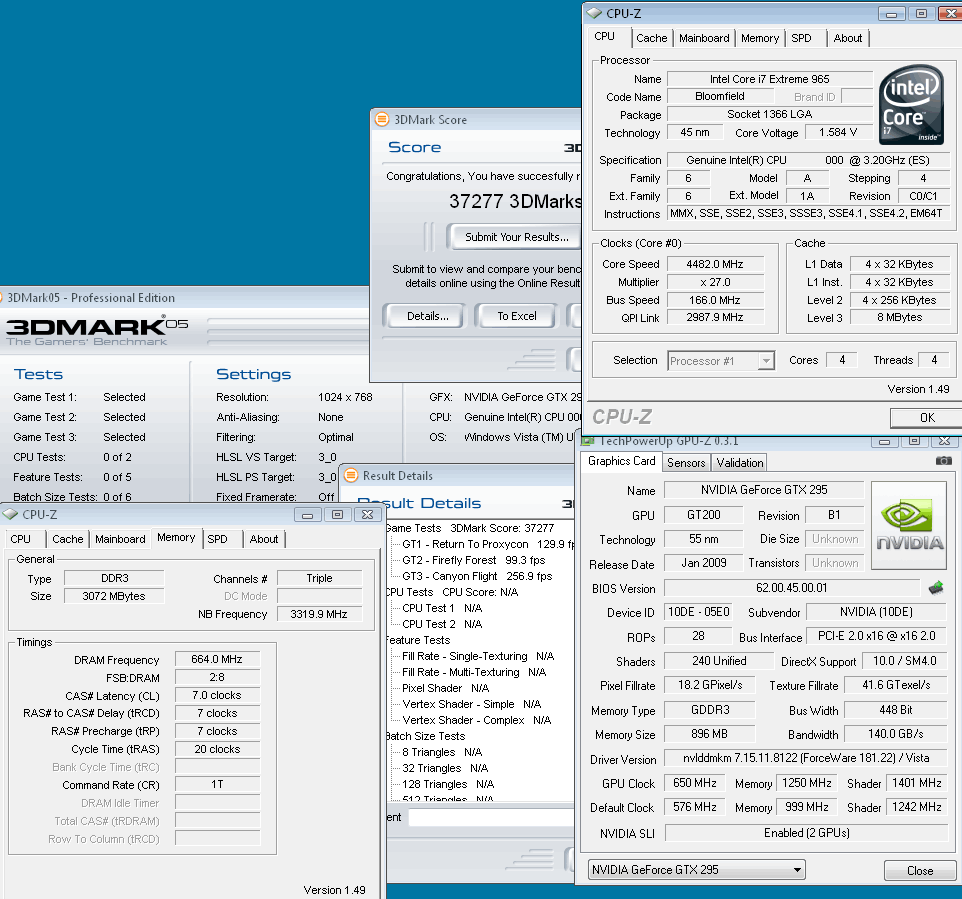Click the 3DMark Score window title icon
This screenshot has height=899, width=962.
click(382, 119)
